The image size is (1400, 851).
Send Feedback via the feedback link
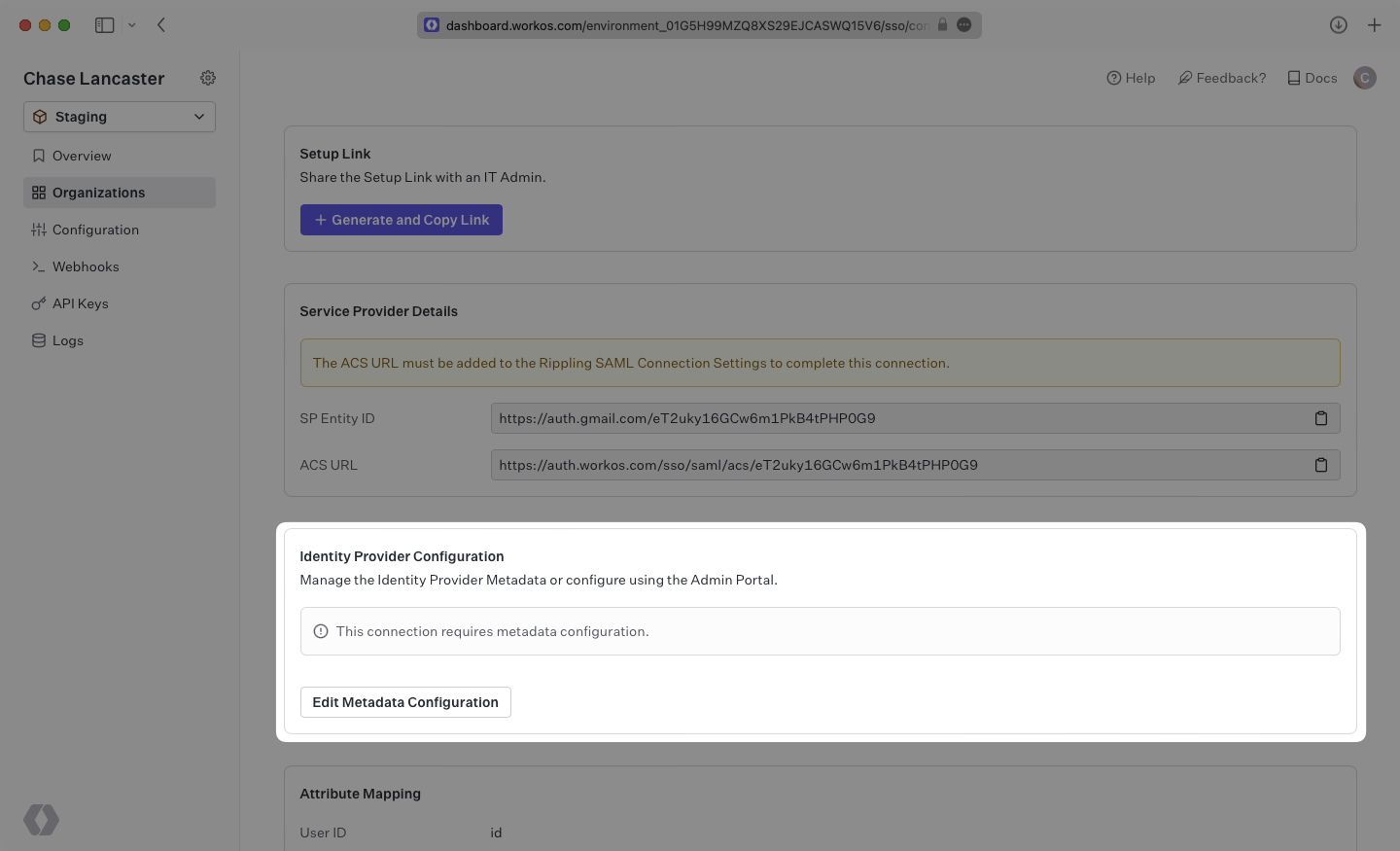pos(1221,77)
